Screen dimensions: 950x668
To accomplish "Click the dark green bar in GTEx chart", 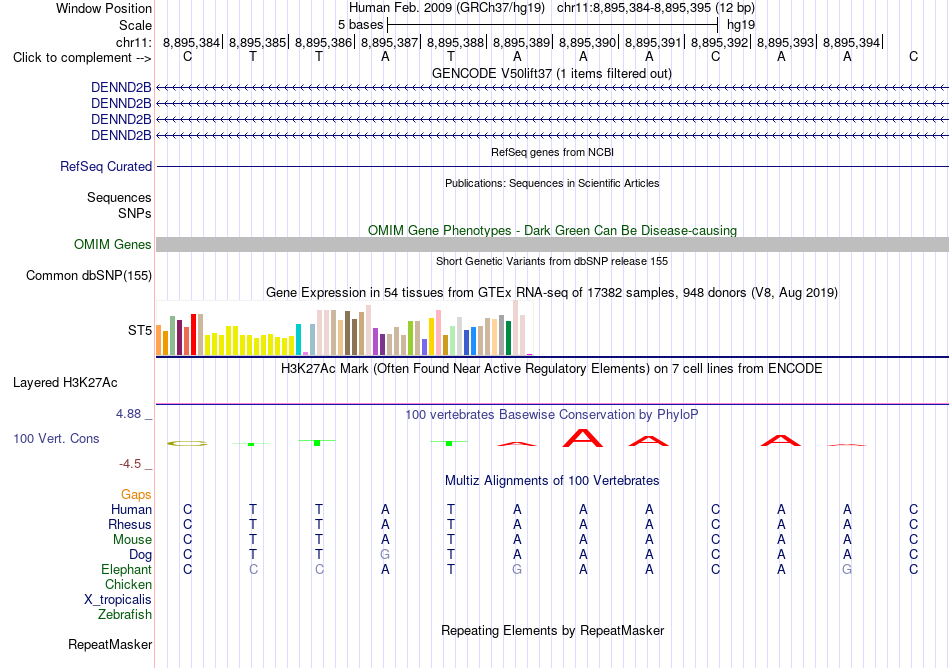I will pos(508,338).
